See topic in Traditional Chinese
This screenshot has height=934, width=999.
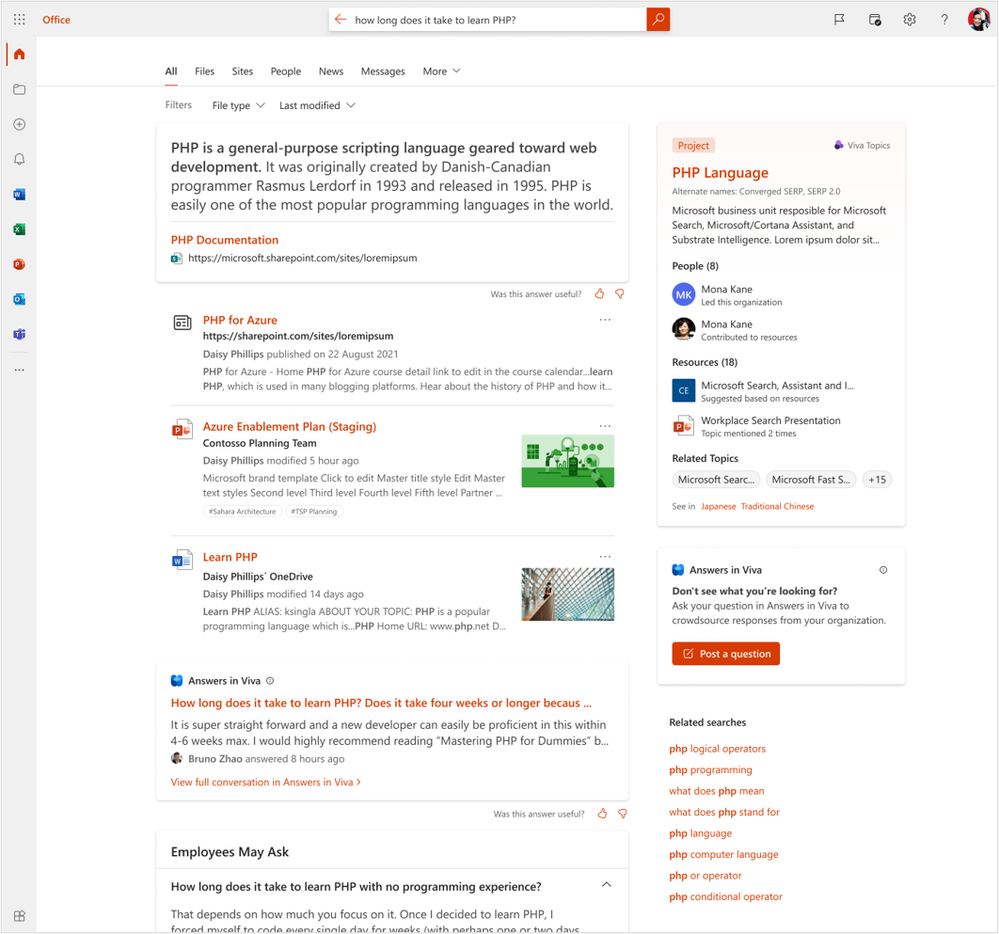777,506
